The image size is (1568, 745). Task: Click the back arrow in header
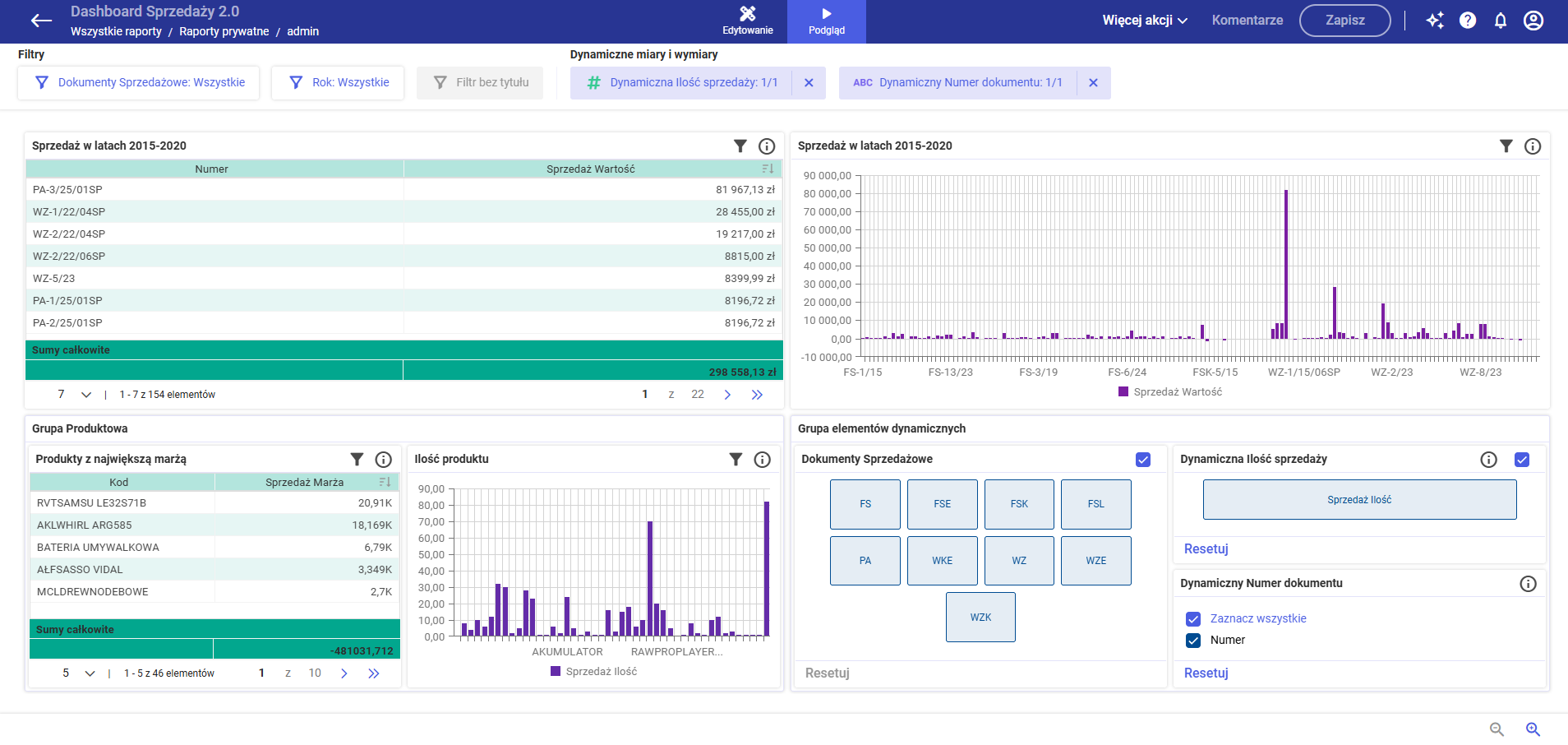click(x=41, y=21)
